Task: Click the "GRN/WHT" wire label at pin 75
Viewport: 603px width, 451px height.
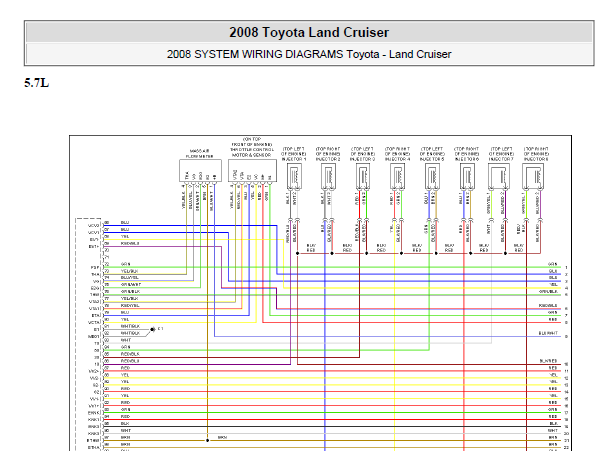Action: tap(131, 285)
